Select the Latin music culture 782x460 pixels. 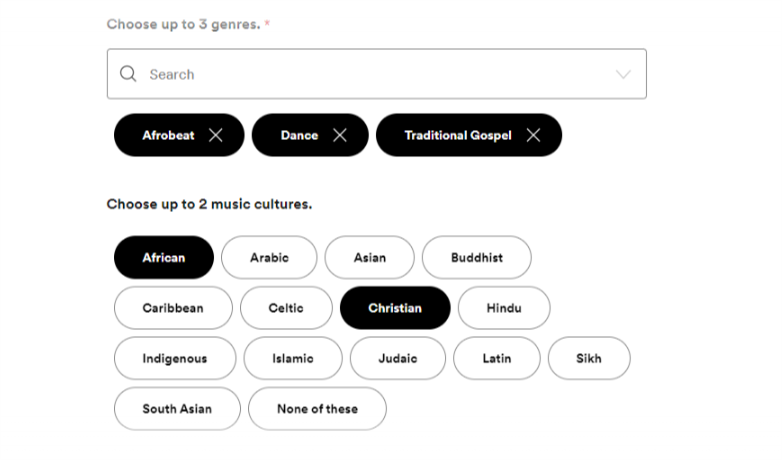pyautogui.click(x=496, y=358)
